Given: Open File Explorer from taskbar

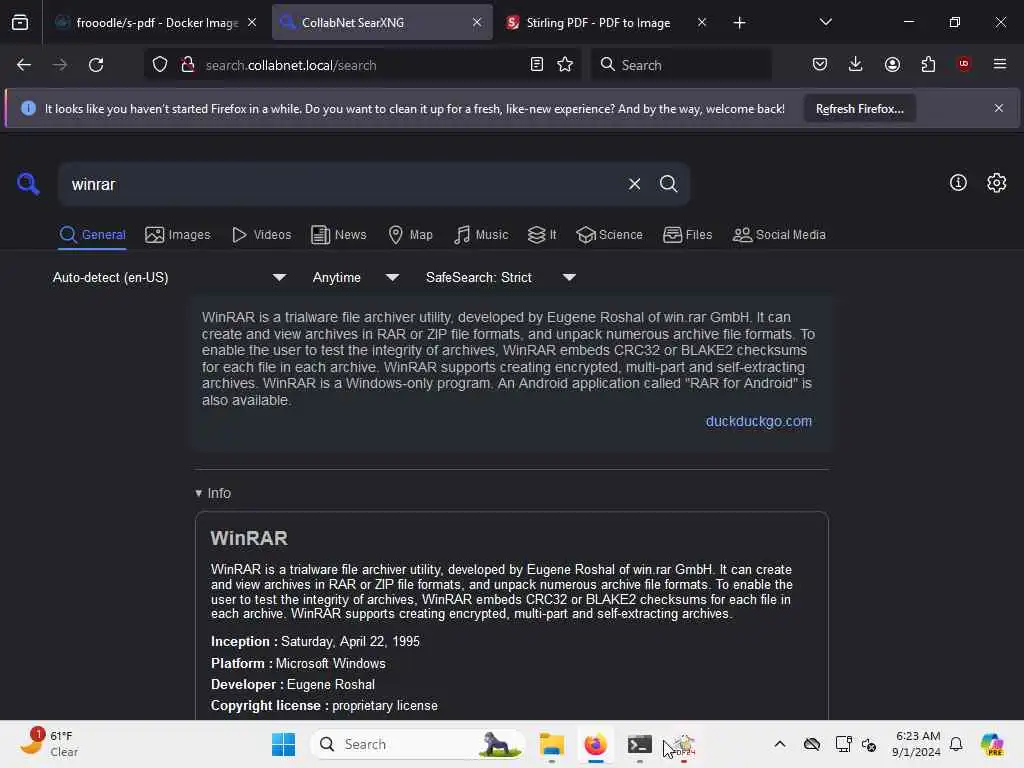Looking at the screenshot, I should pyautogui.click(x=551, y=744).
